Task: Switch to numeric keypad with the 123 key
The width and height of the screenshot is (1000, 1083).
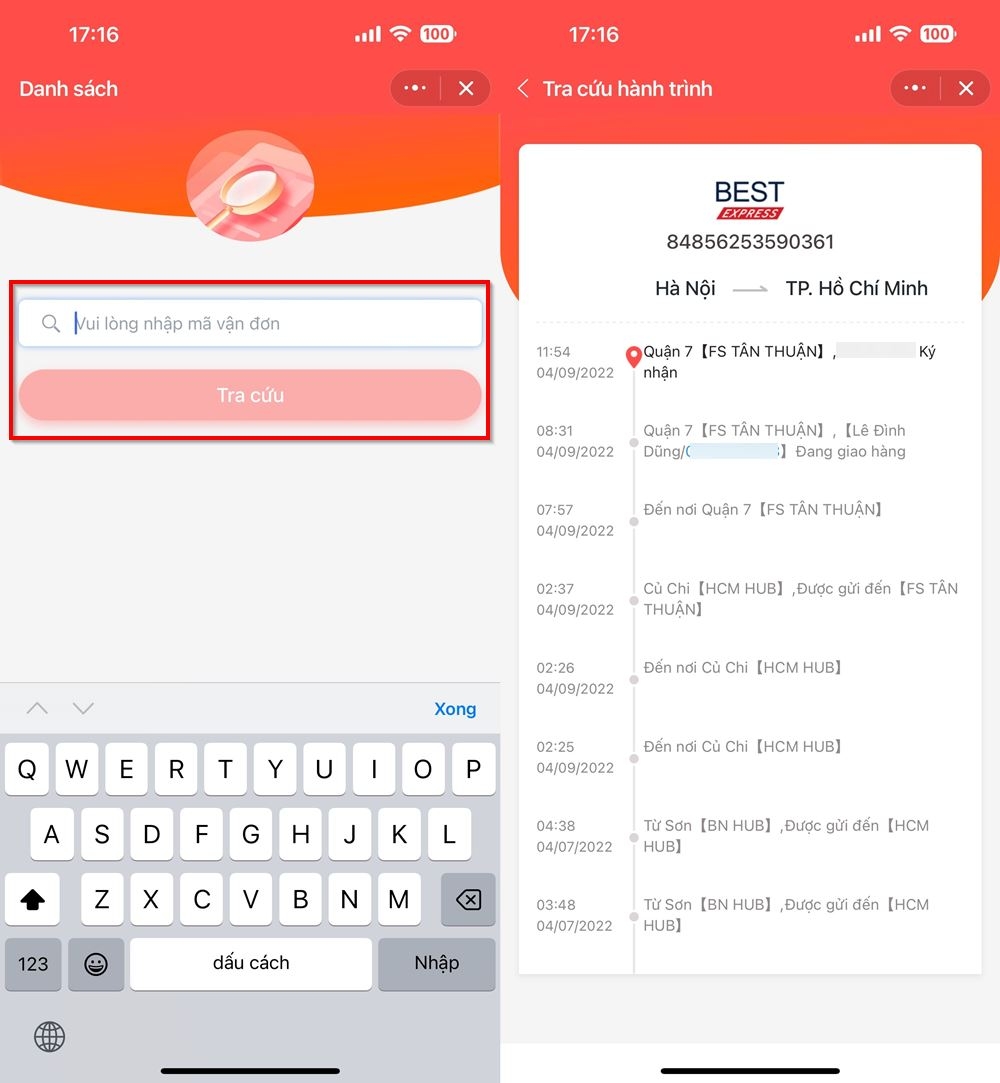Action: (x=33, y=964)
